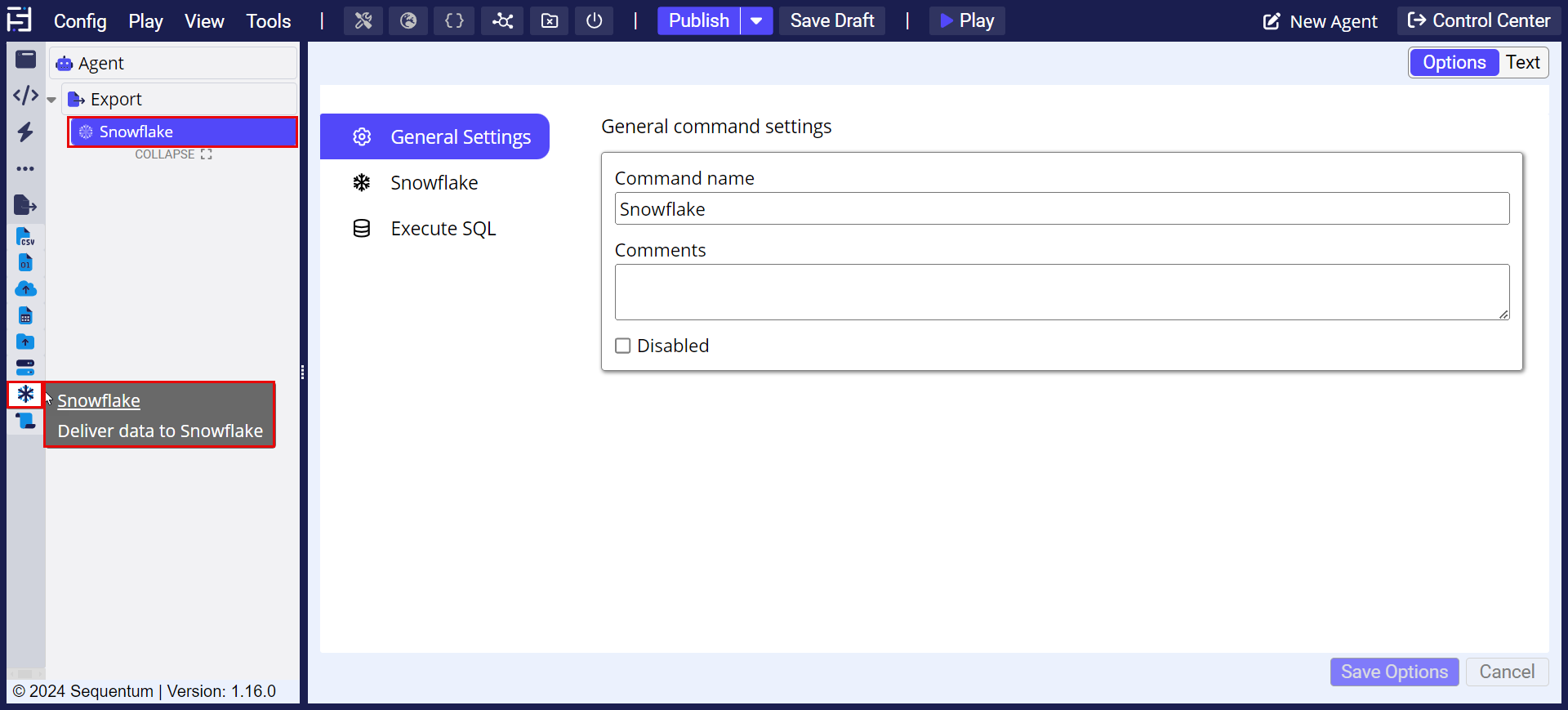Screen dimensions: 1568x710
Task: Open the wrench and screwdriver tools icon
Action: (363, 21)
